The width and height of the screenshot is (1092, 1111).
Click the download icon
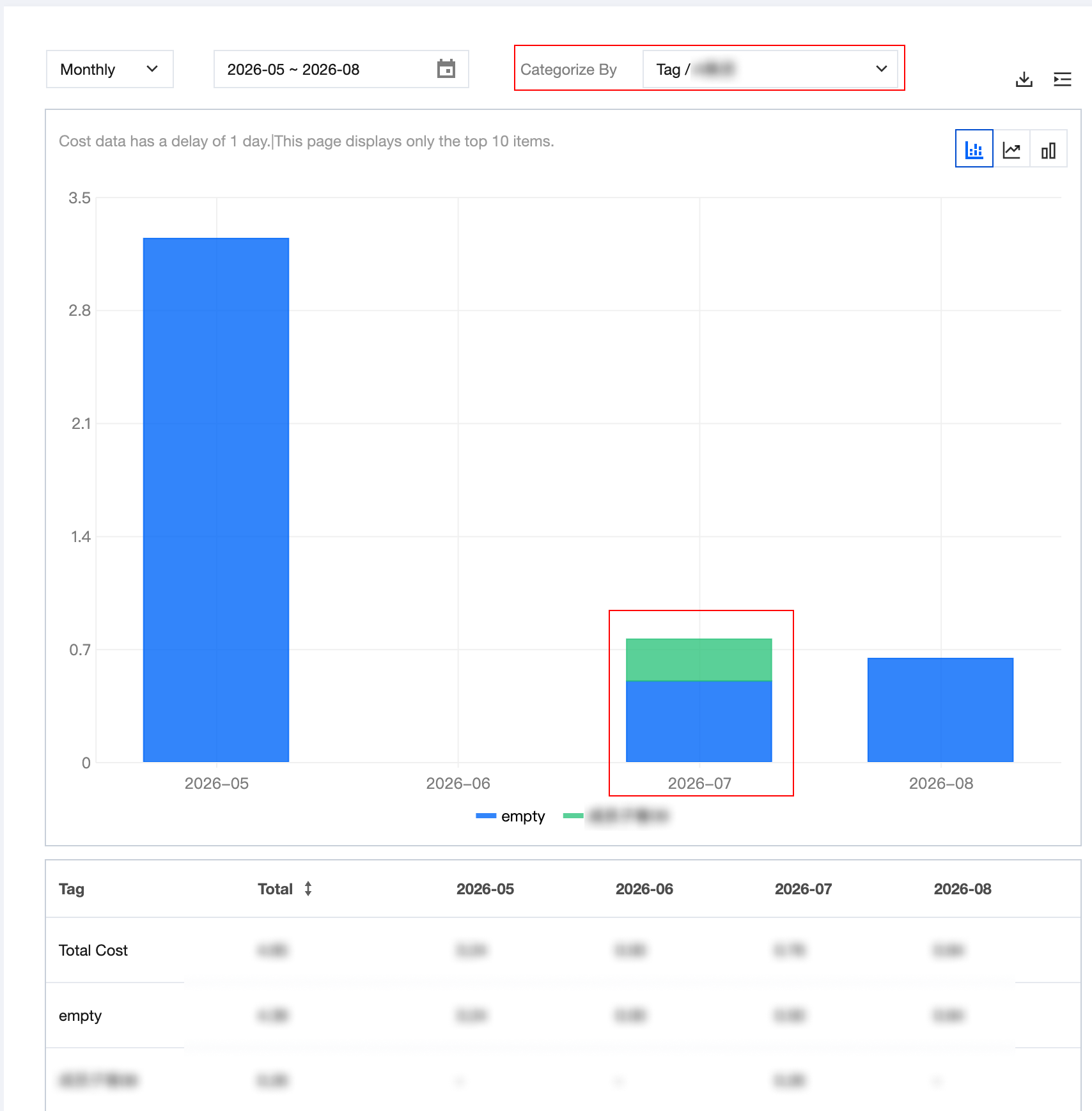(1024, 79)
